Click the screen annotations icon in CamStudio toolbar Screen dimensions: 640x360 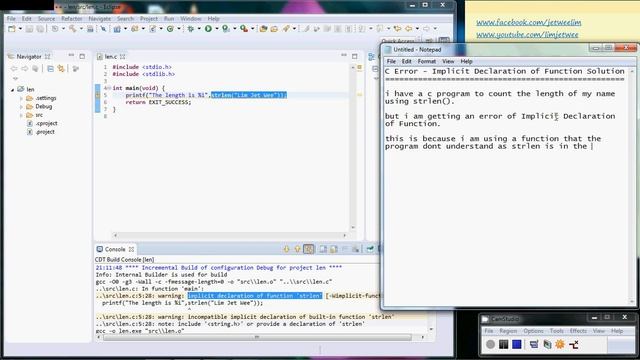tap(533, 344)
